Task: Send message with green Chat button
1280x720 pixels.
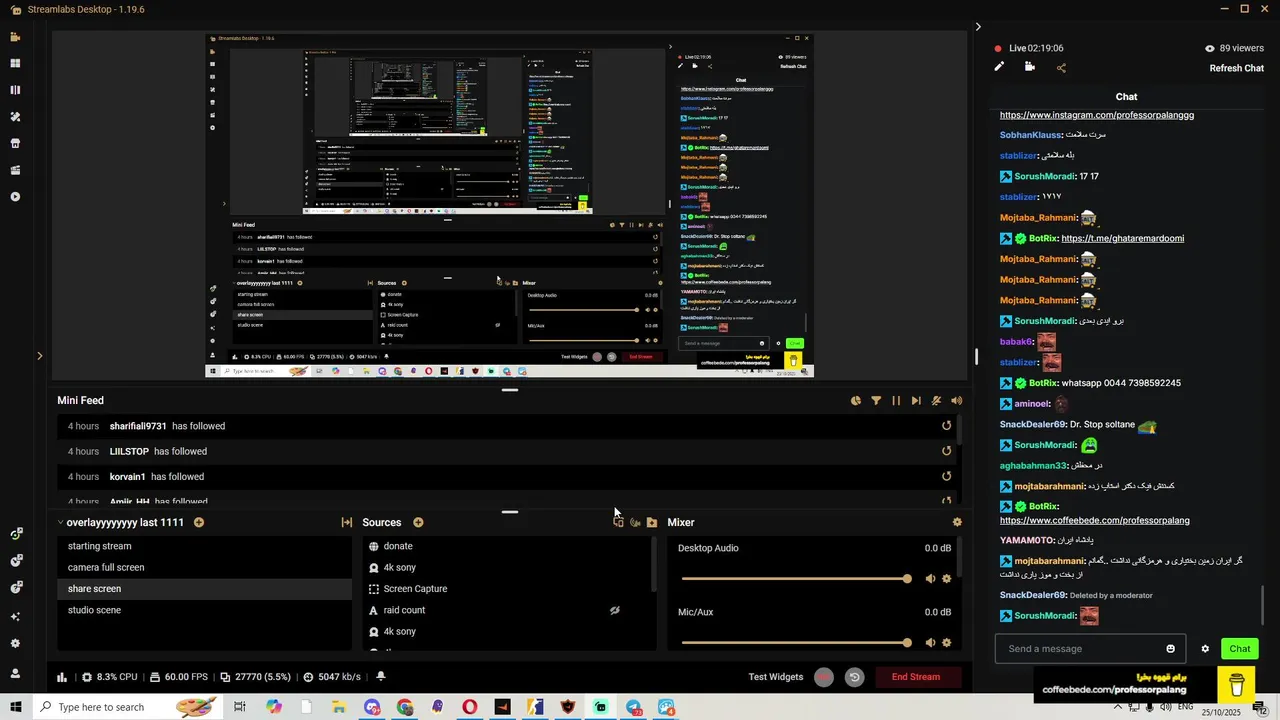Action: (1240, 649)
